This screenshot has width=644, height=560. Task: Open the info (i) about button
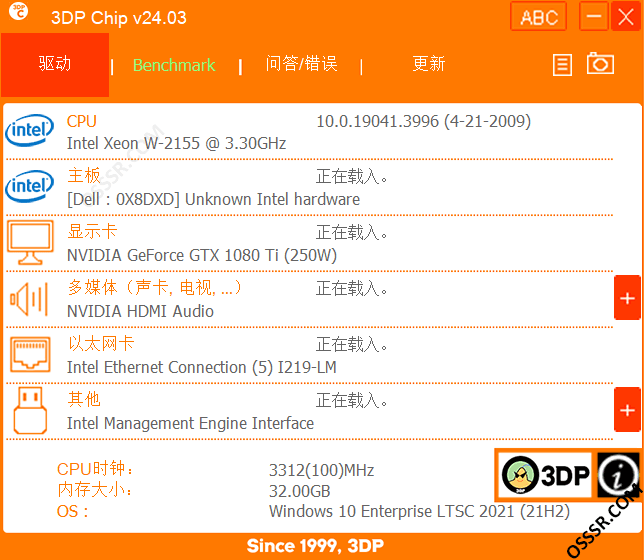coord(618,475)
